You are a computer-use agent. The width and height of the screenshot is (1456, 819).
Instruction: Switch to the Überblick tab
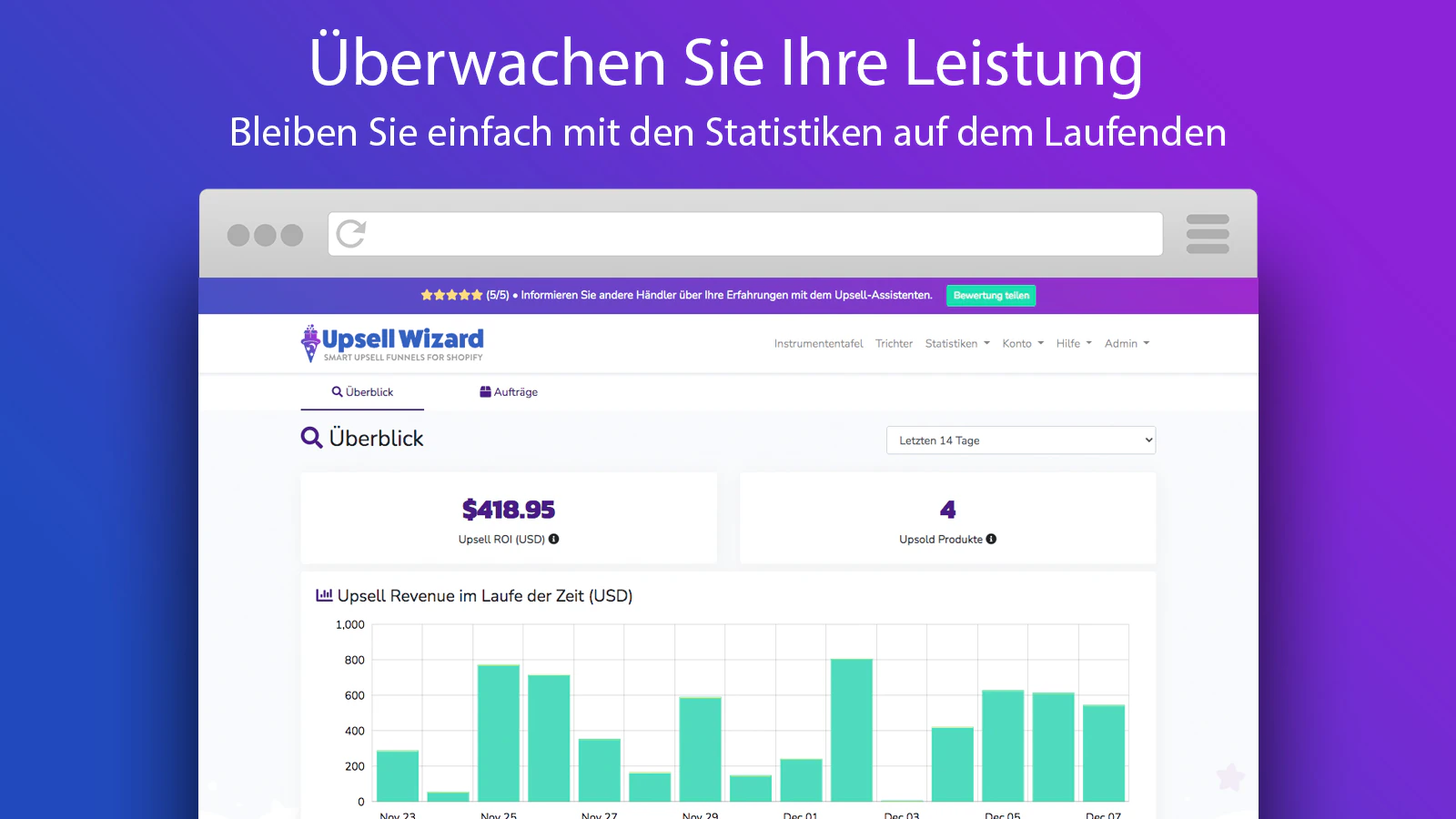click(x=362, y=392)
